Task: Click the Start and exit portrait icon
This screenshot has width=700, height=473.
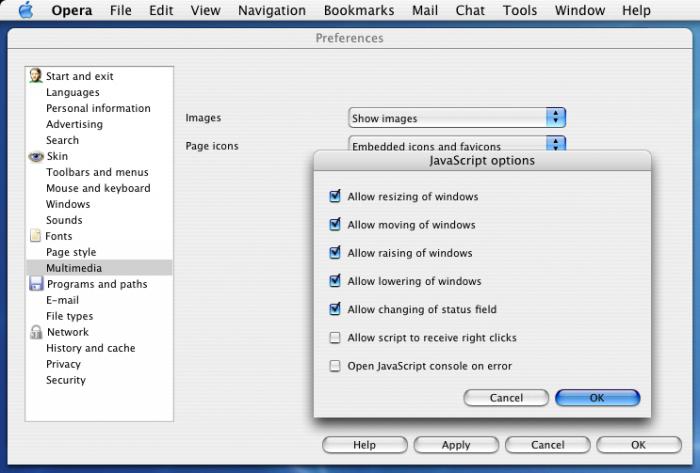Action: pyautogui.click(x=35, y=75)
